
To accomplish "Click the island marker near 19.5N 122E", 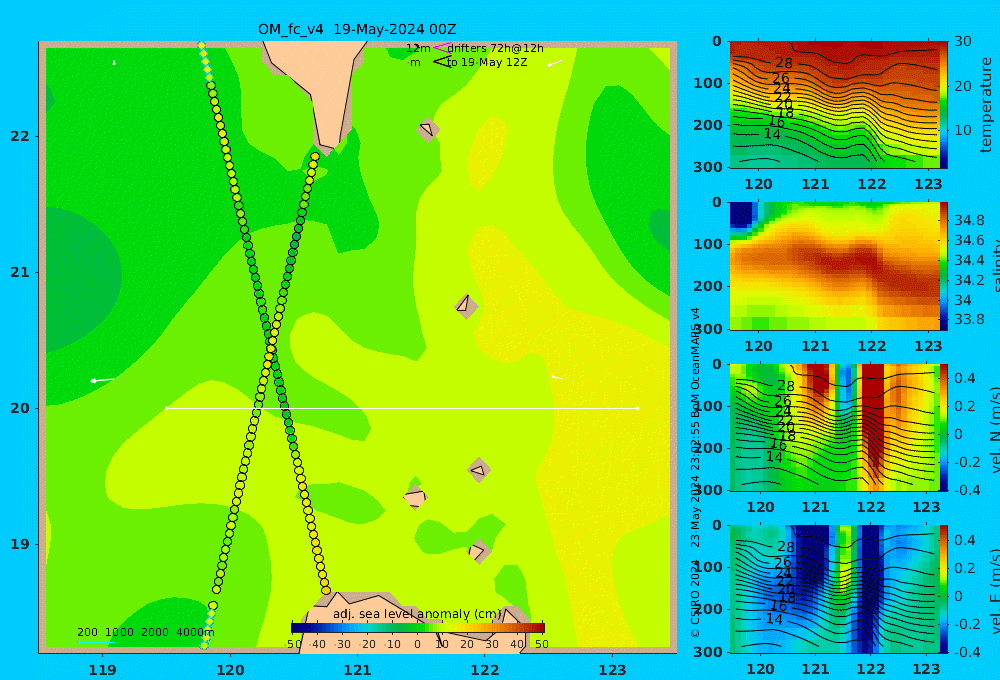I will (479, 470).
